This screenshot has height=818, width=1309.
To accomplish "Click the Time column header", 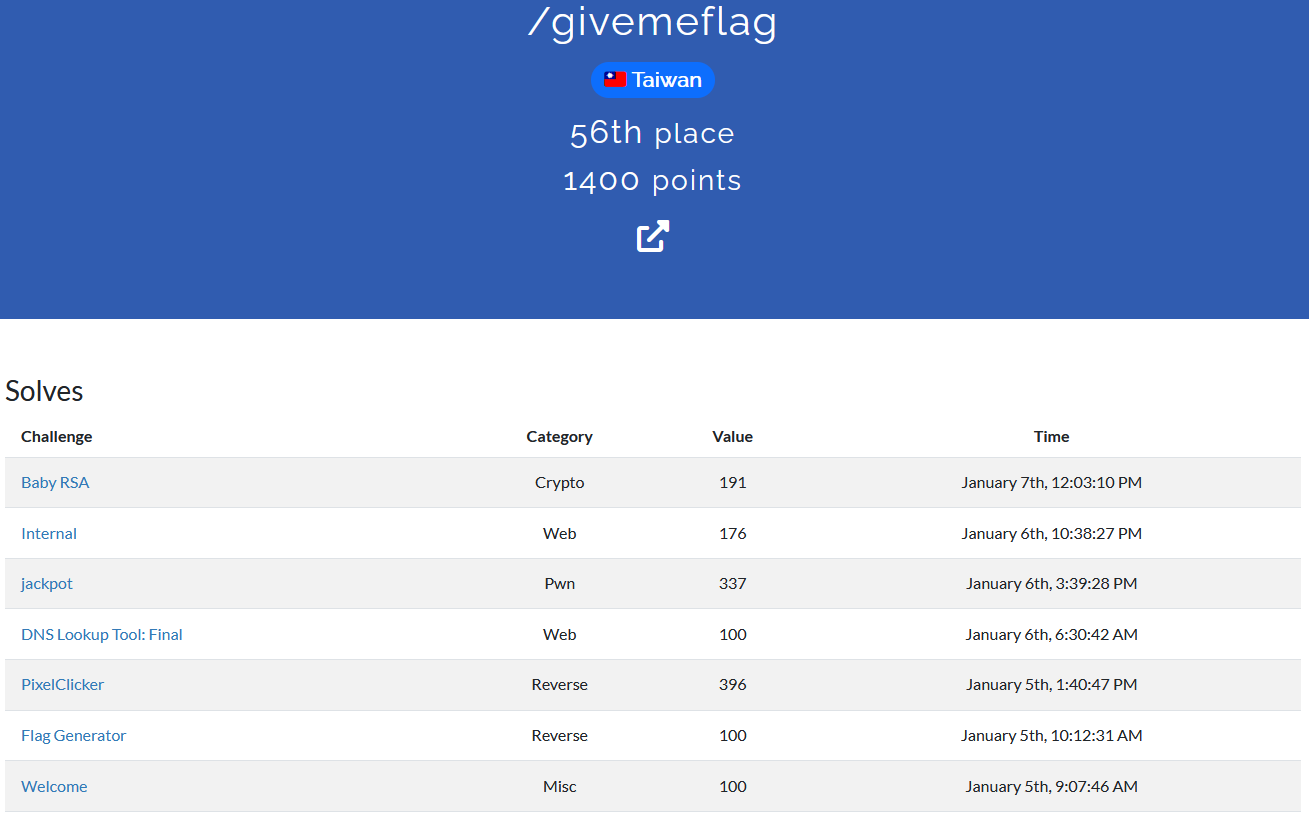I will [1052, 436].
